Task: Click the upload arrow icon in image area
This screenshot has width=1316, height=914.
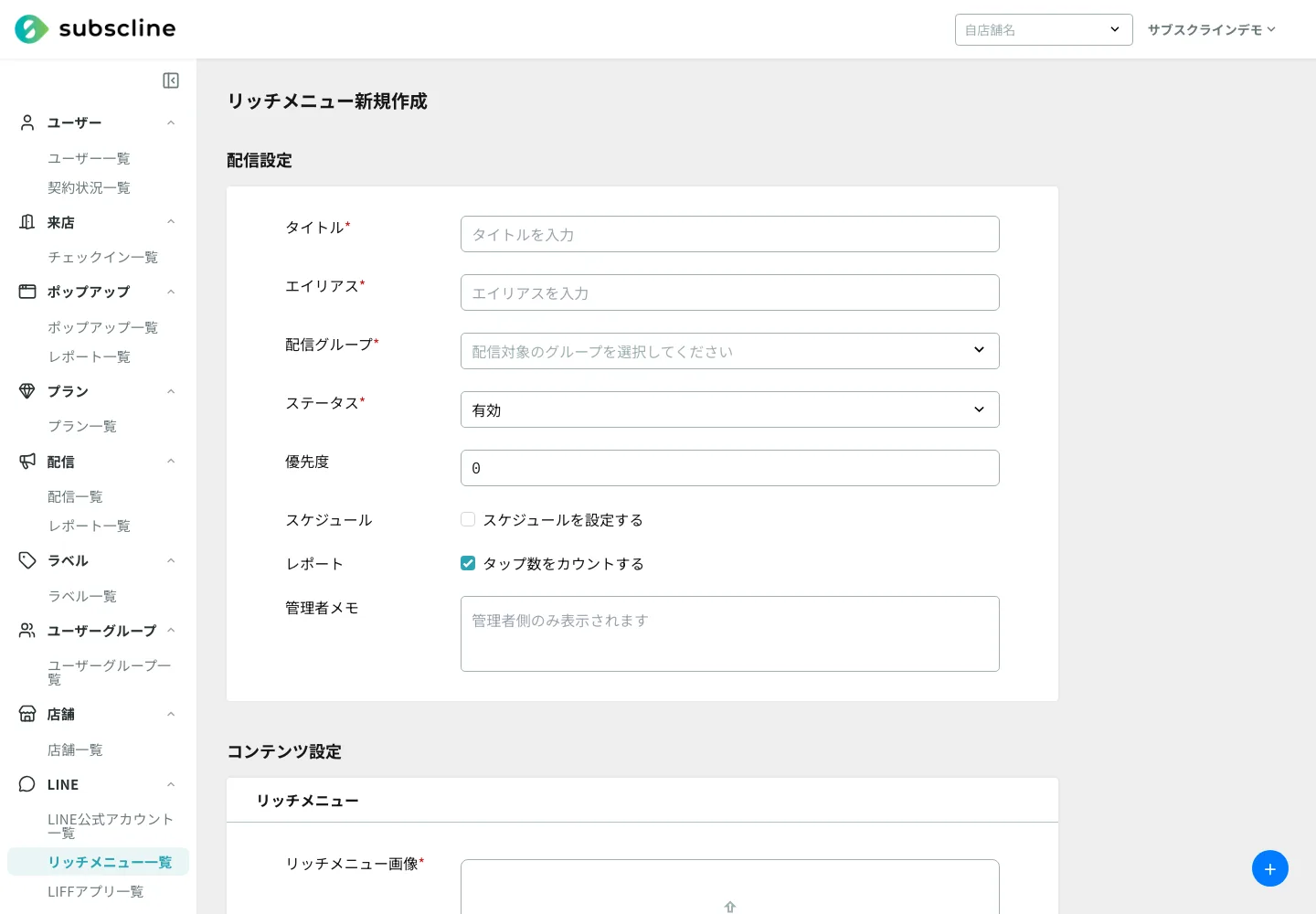Action: click(730, 907)
